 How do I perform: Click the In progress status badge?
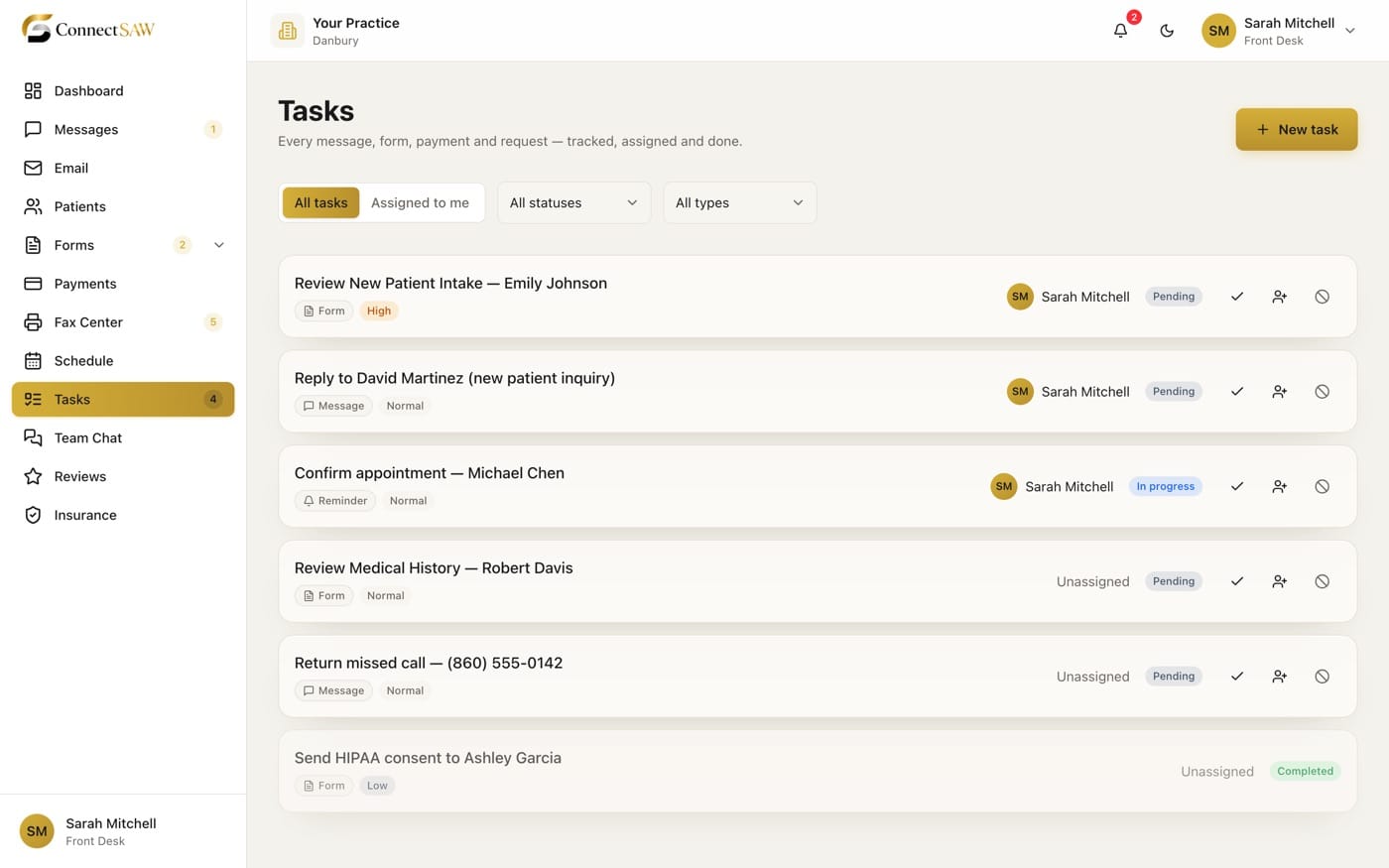pyautogui.click(x=1165, y=486)
